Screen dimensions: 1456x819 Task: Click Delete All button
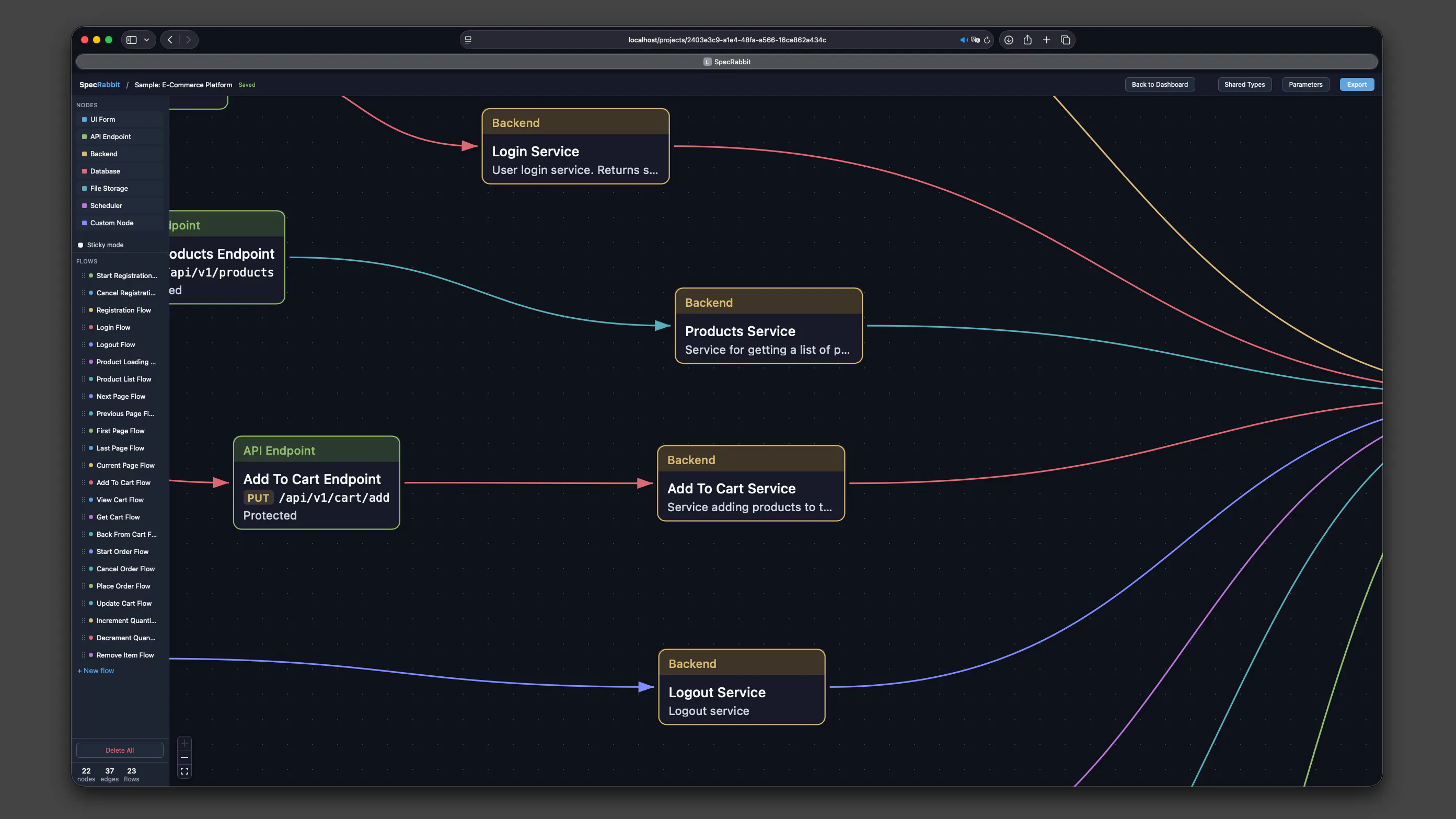(120, 750)
